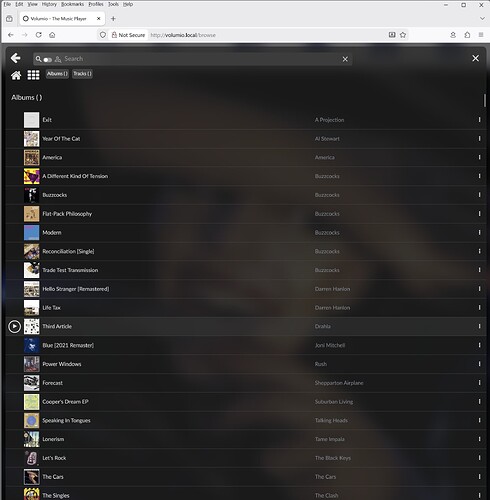Open options menu for Speaking In Tongues
The height and width of the screenshot is (500, 490).
(x=479, y=420)
